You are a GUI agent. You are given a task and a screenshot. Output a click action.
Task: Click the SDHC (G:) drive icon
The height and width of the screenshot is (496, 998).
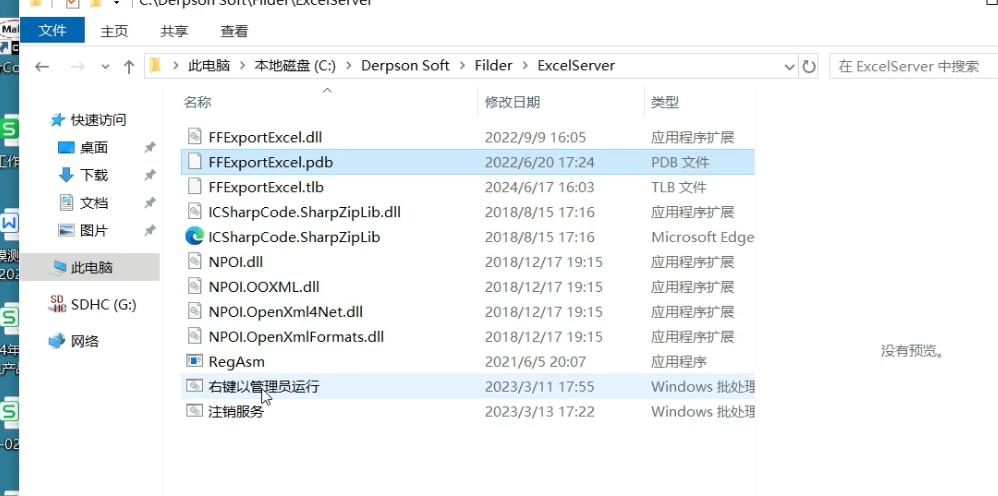57,305
